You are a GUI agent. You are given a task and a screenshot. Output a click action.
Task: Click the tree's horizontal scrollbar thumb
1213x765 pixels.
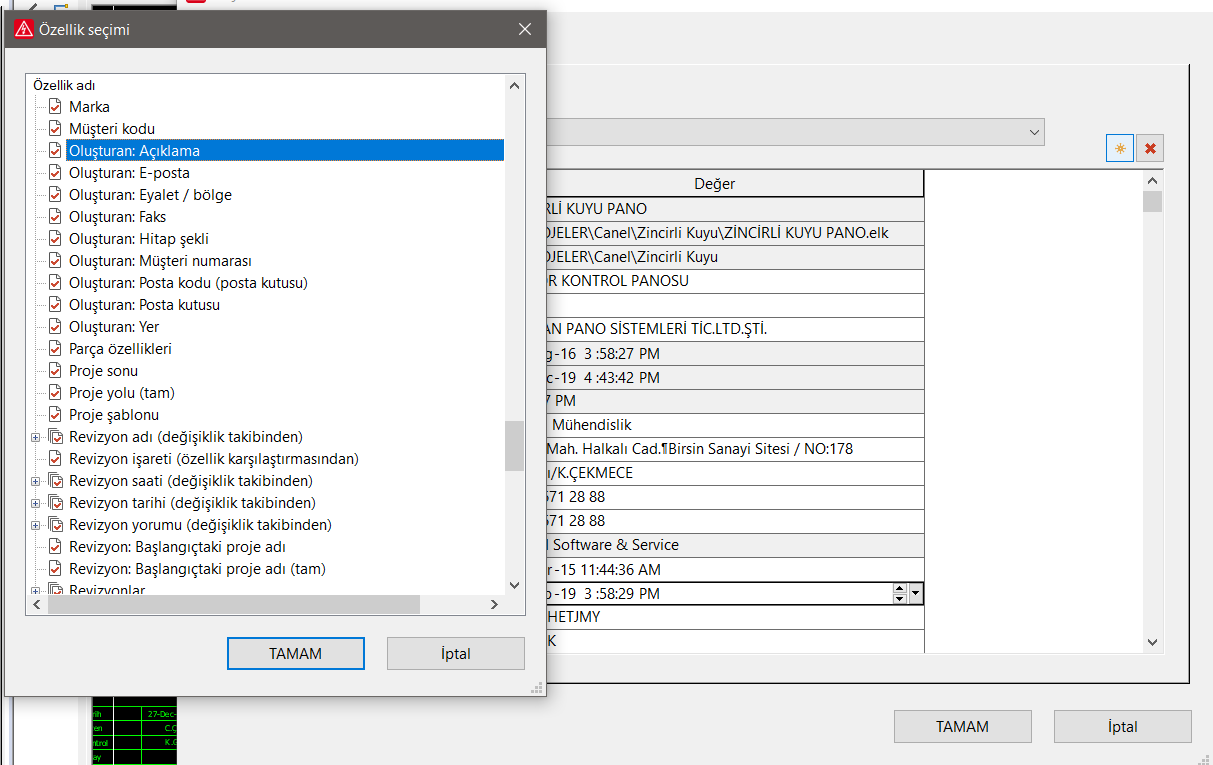(x=232, y=605)
